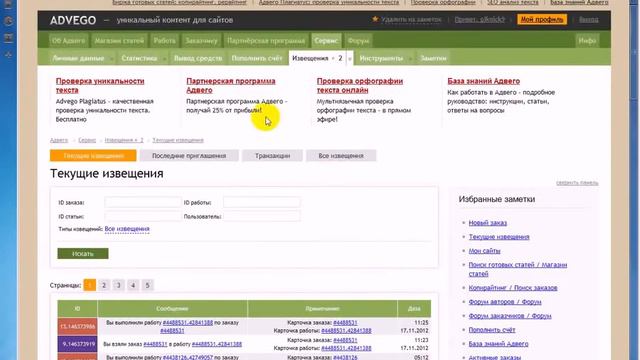Click the green 'Искать' search button
Viewport: 640px width, 360px height.
click(83, 253)
